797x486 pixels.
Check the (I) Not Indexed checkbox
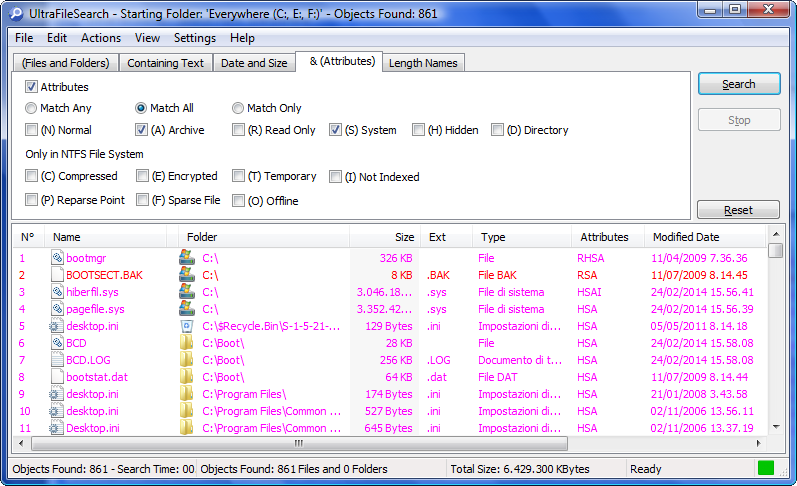335,176
